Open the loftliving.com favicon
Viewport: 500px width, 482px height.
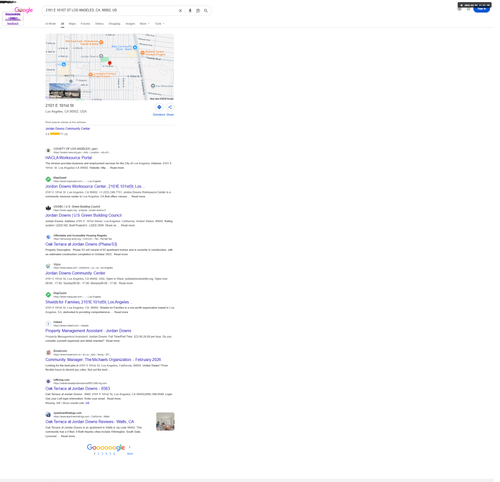point(48,381)
